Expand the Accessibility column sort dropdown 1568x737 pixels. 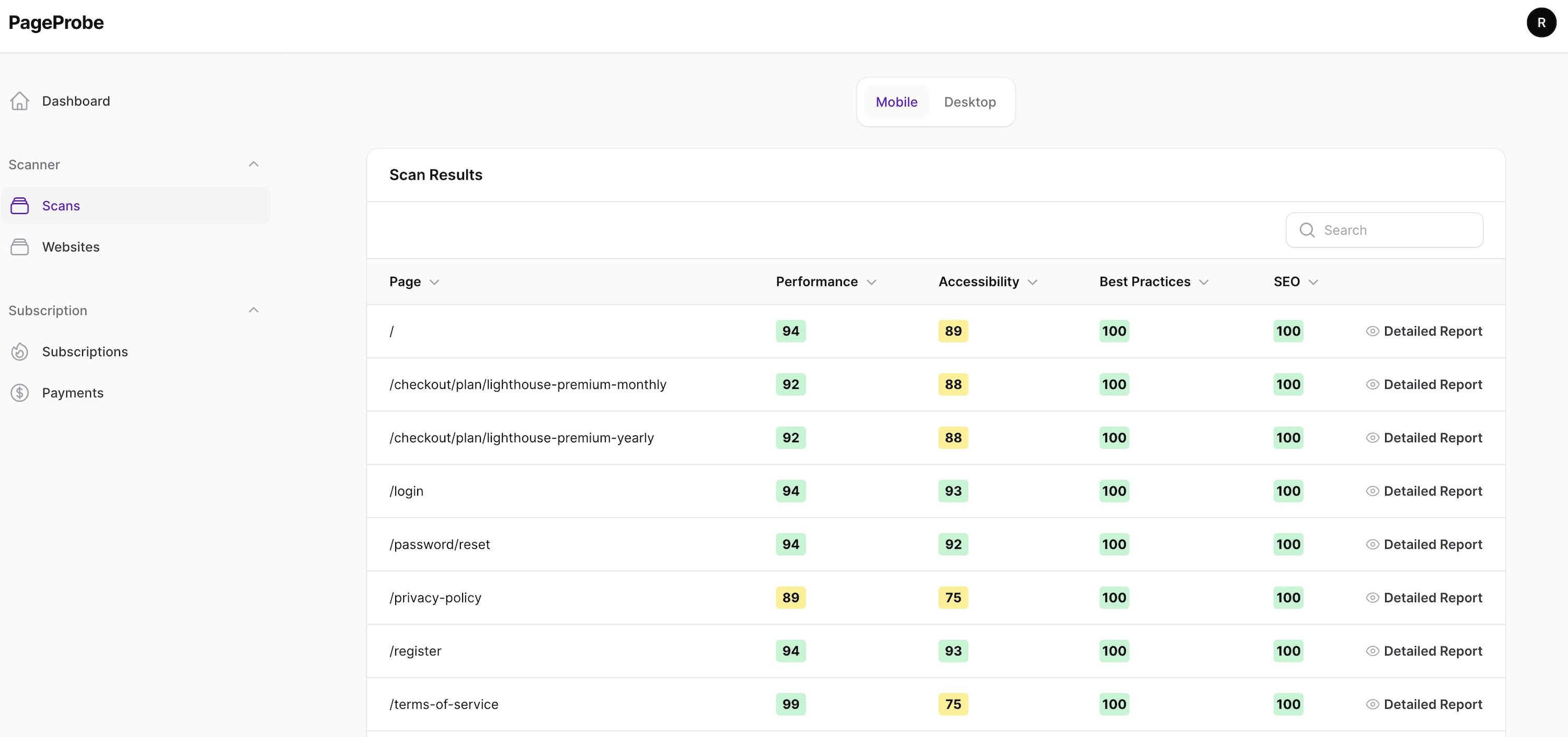pyautogui.click(x=1032, y=281)
